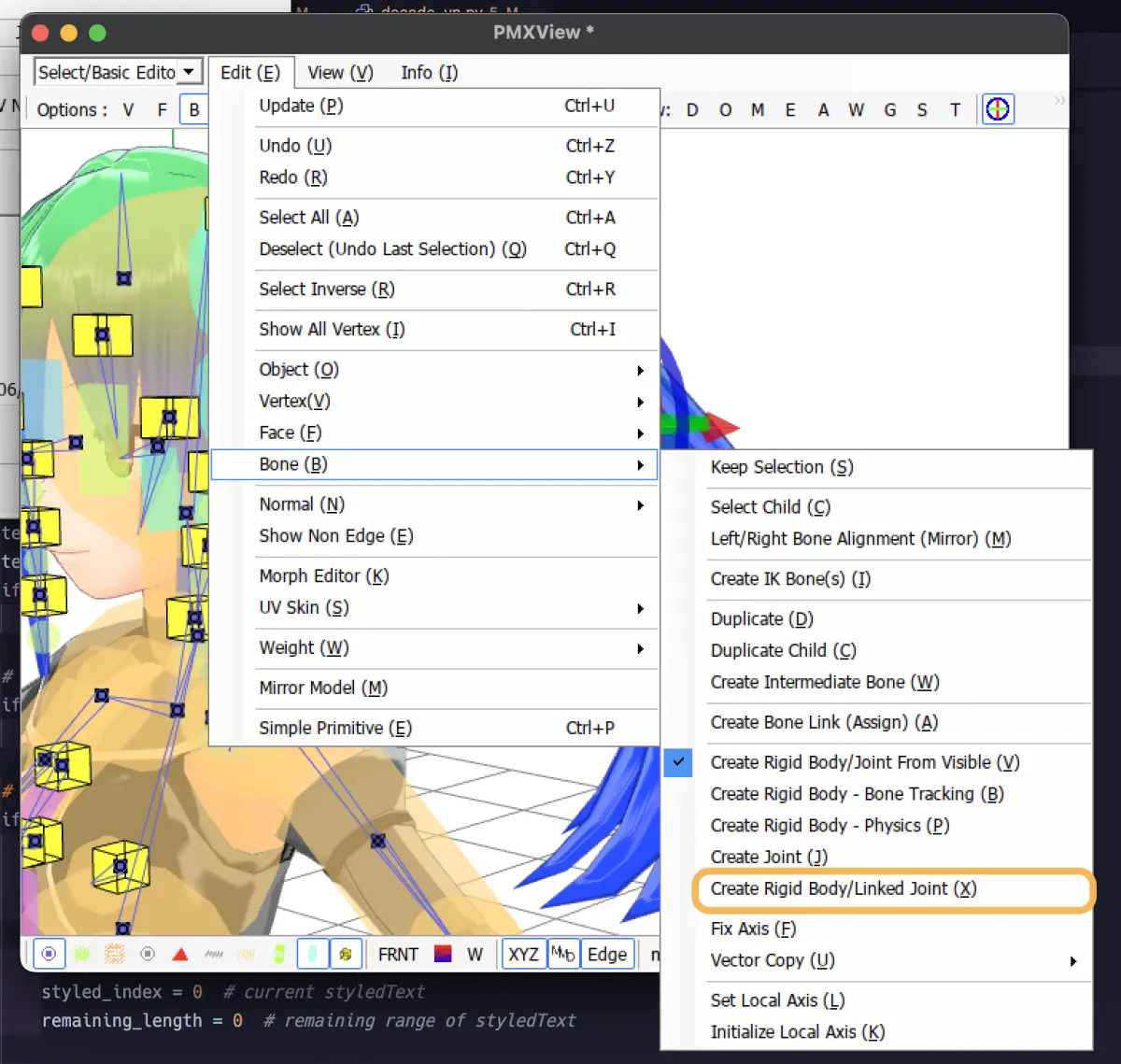Expand the Weight (W) submenu arrow
The width and height of the screenshot is (1121, 1064).
point(641,648)
